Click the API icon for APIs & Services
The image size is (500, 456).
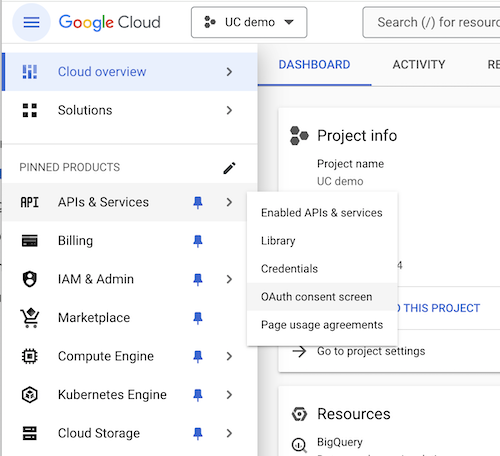point(30,202)
